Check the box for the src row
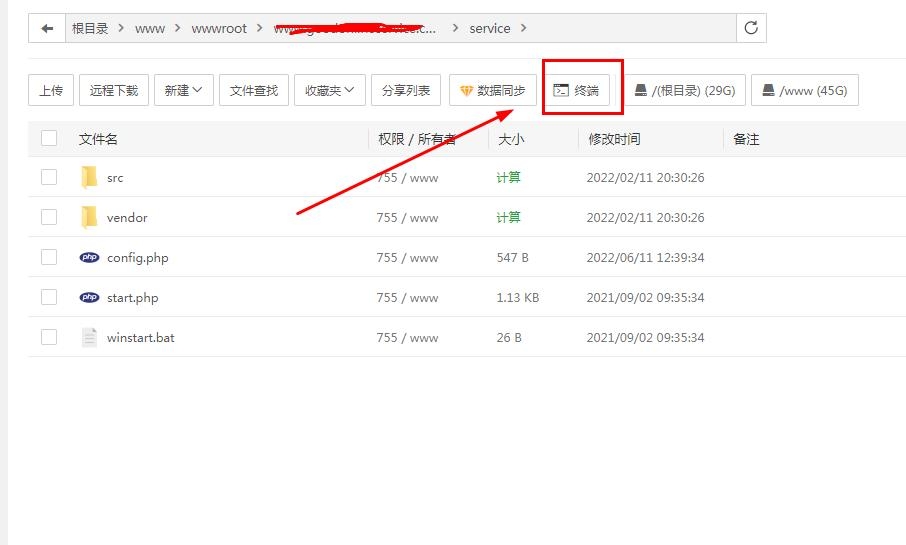Viewport: 906px width, 545px height. coord(49,177)
